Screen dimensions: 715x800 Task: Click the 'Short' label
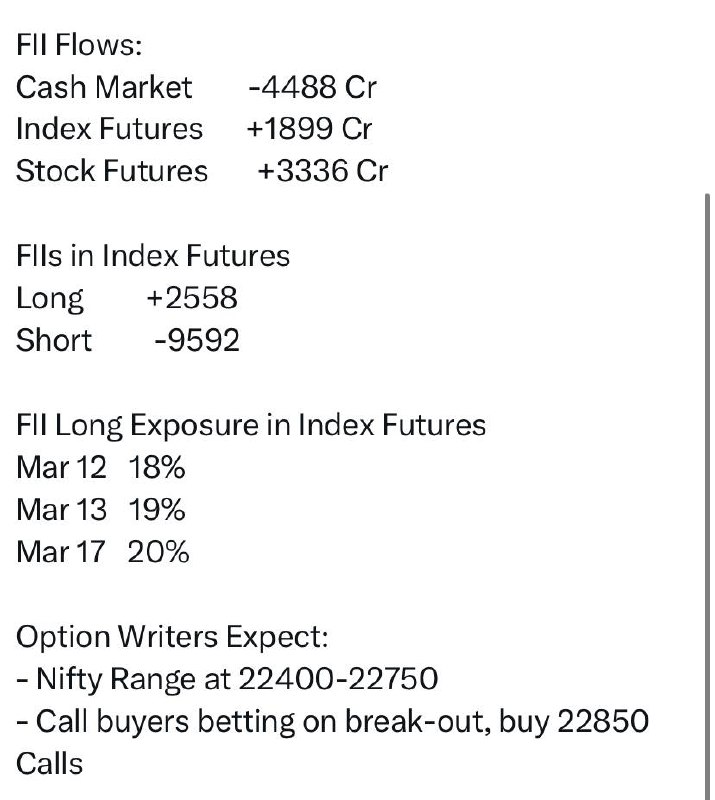point(54,340)
